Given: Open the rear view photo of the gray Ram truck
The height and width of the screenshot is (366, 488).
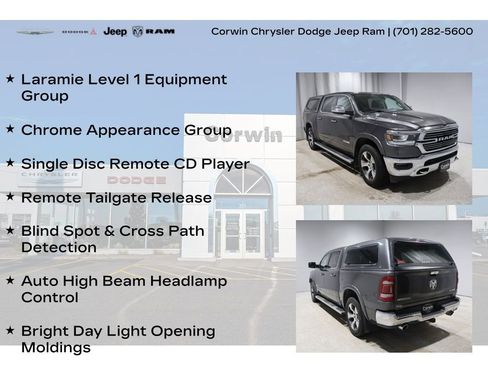Looking at the screenshot, I should (x=384, y=286).
